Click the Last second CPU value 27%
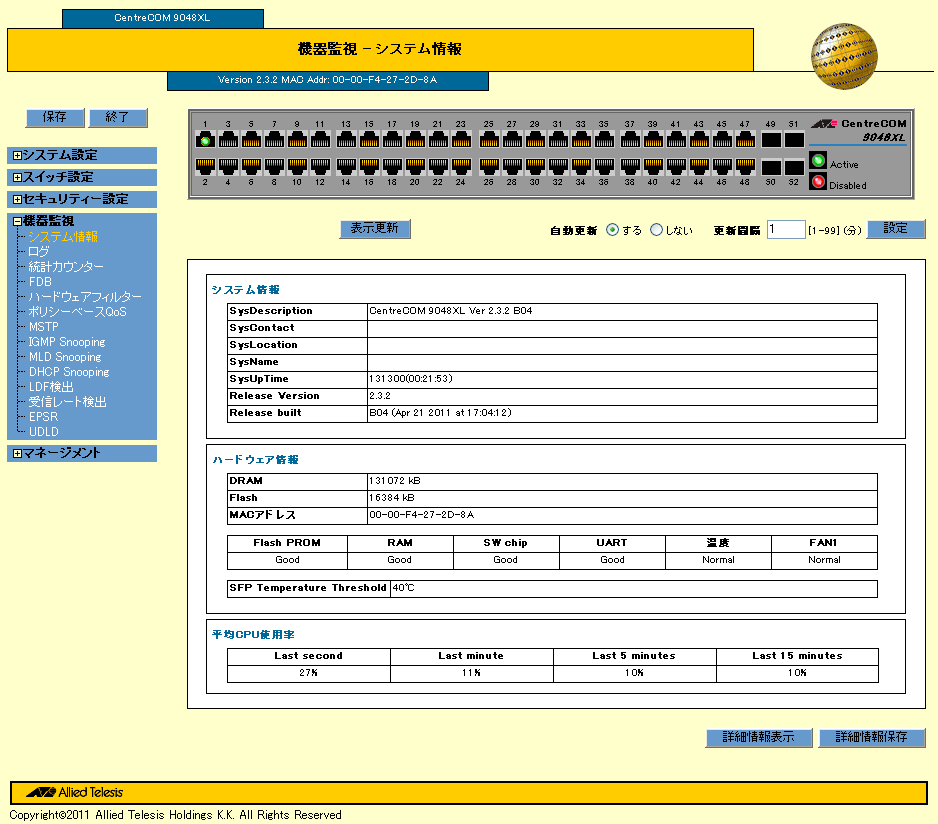The height and width of the screenshot is (824, 938). pyautogui.click(x=309, y=673)
